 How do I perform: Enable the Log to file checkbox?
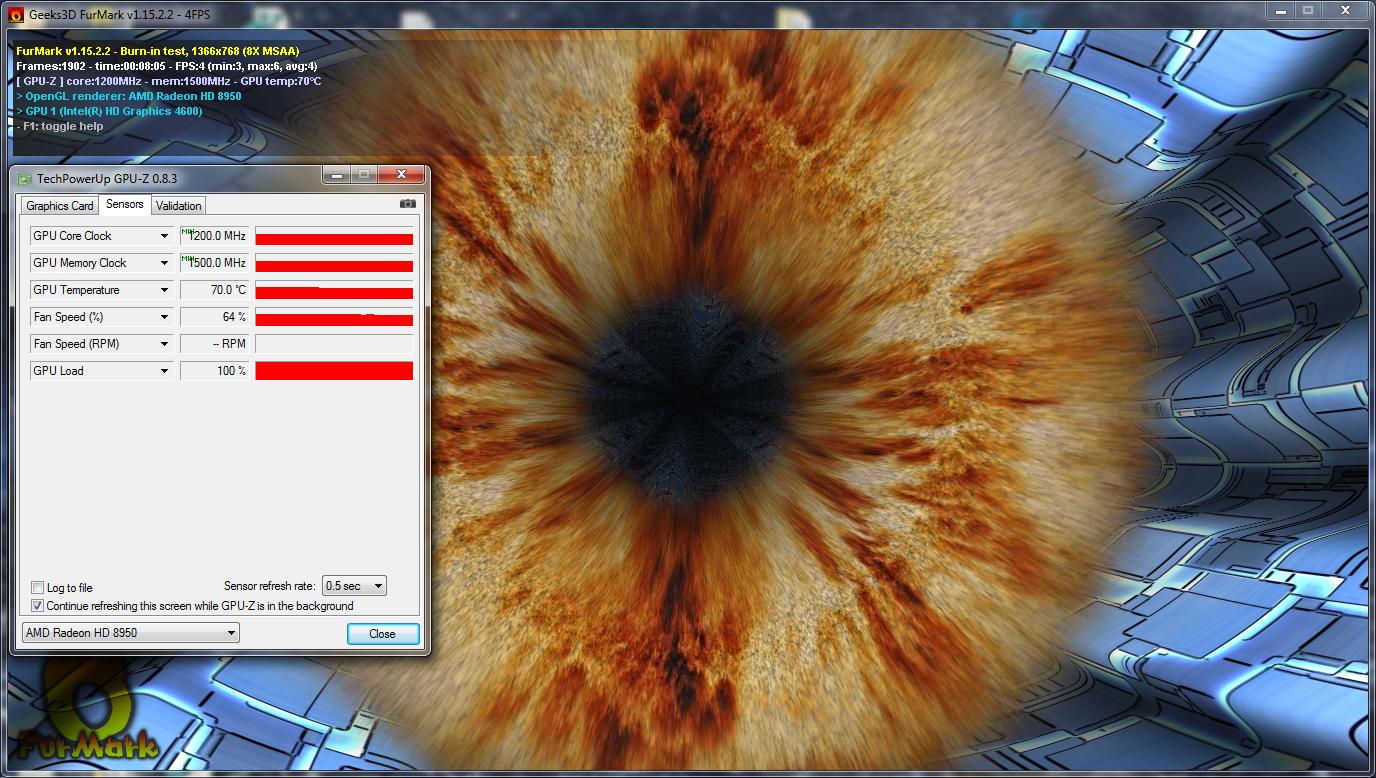38,588
